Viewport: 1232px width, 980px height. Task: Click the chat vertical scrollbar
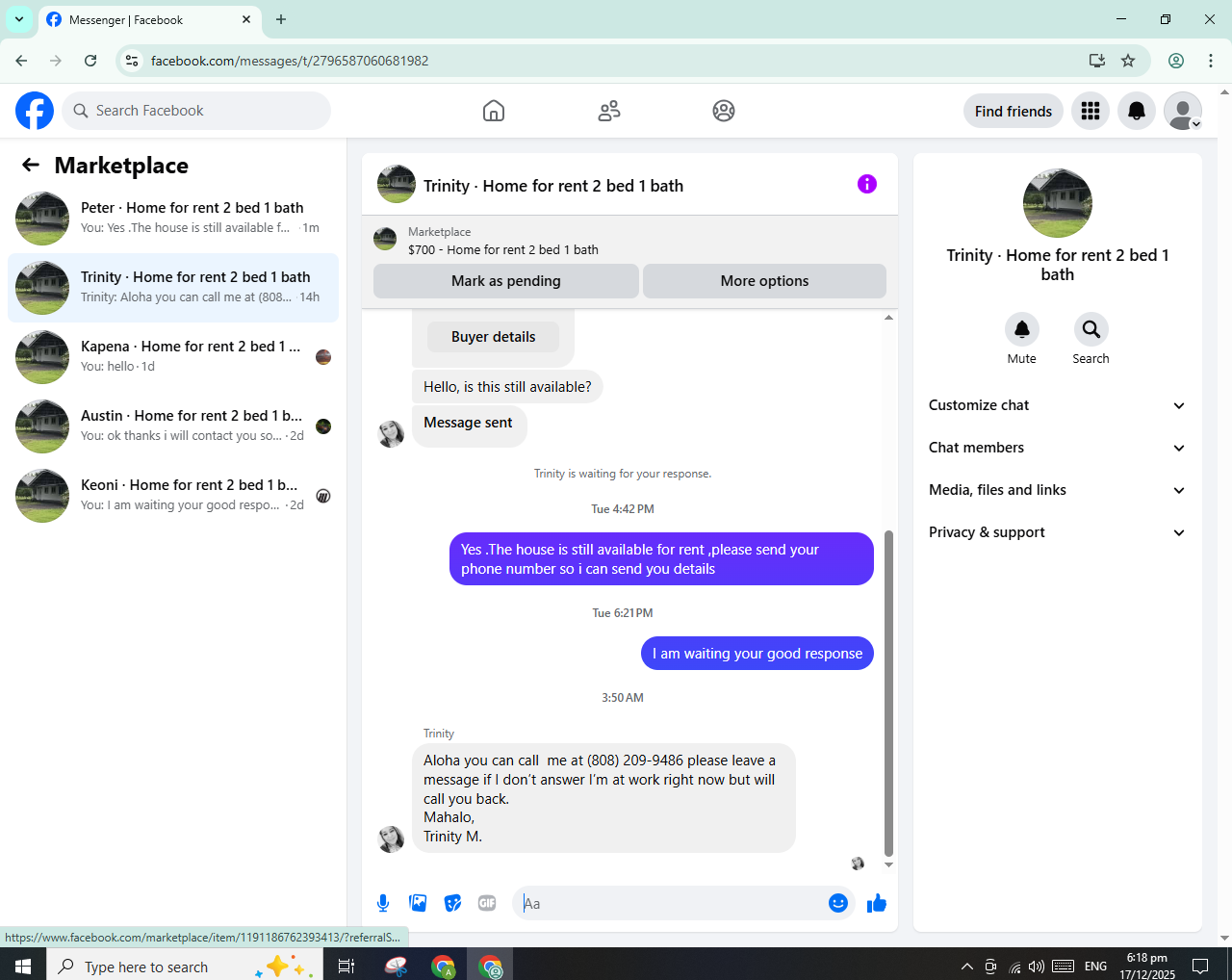tap(888, 693)
